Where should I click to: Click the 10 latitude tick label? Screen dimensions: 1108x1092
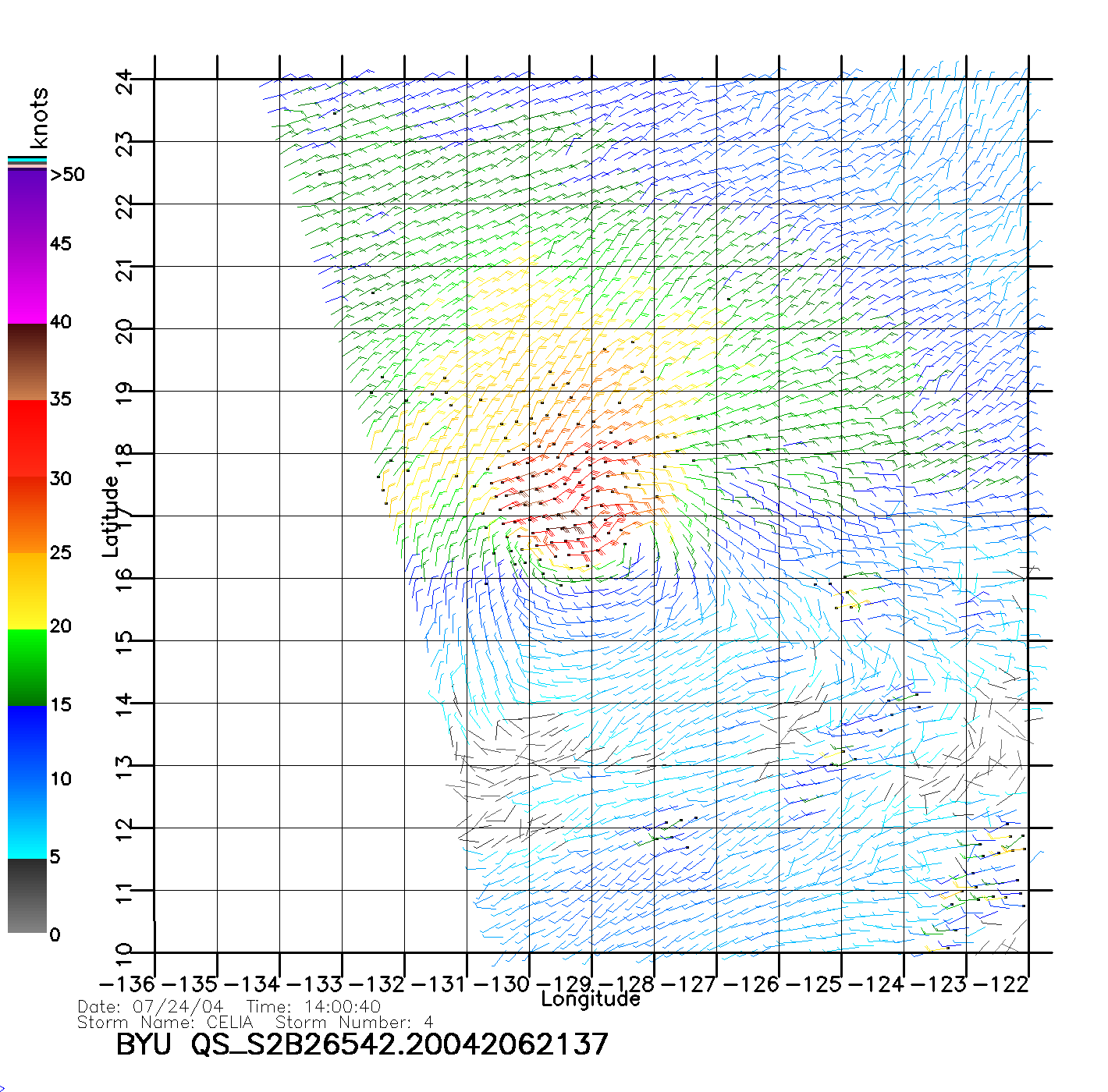(x=125, y=953)
